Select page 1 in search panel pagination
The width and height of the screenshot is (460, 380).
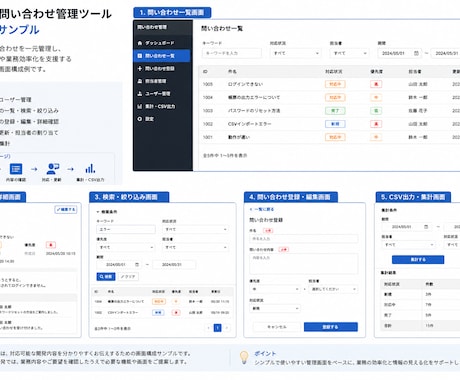point(217,328)
